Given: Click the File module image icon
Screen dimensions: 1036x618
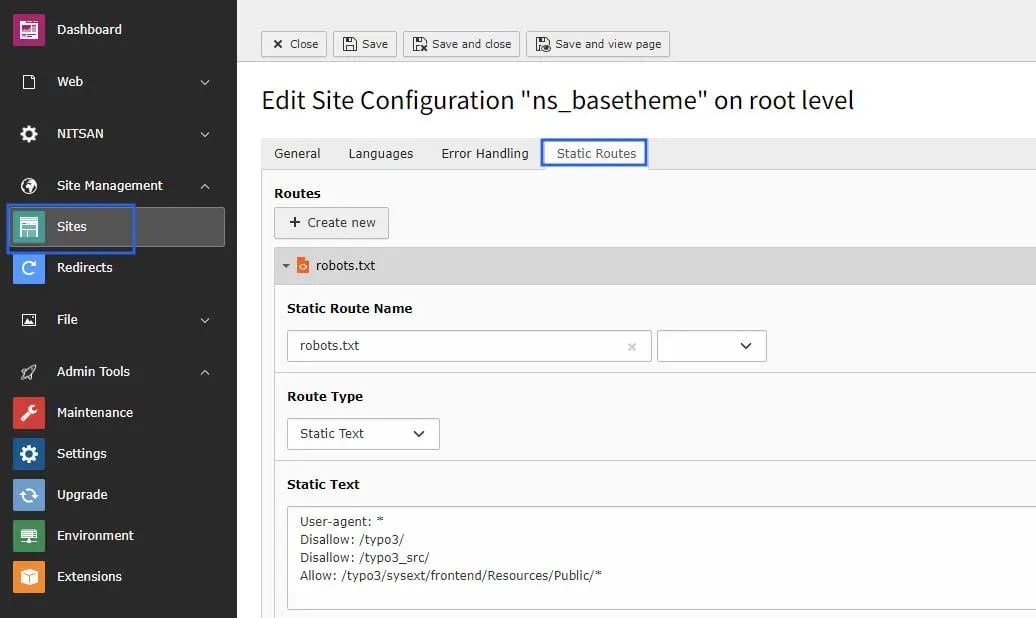Looking at the screenshot, I should [x=29, y=320].
